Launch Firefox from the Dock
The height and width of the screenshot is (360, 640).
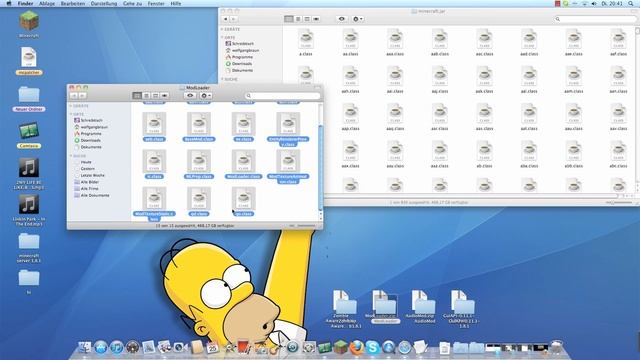click(356, 347)
